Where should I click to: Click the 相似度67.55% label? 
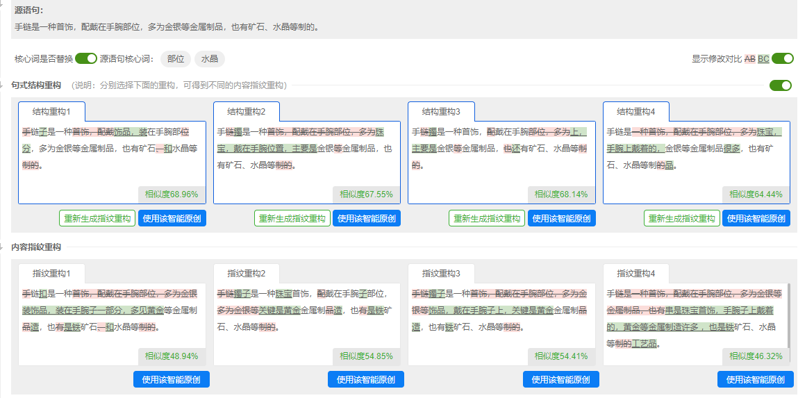click(366, 194)
